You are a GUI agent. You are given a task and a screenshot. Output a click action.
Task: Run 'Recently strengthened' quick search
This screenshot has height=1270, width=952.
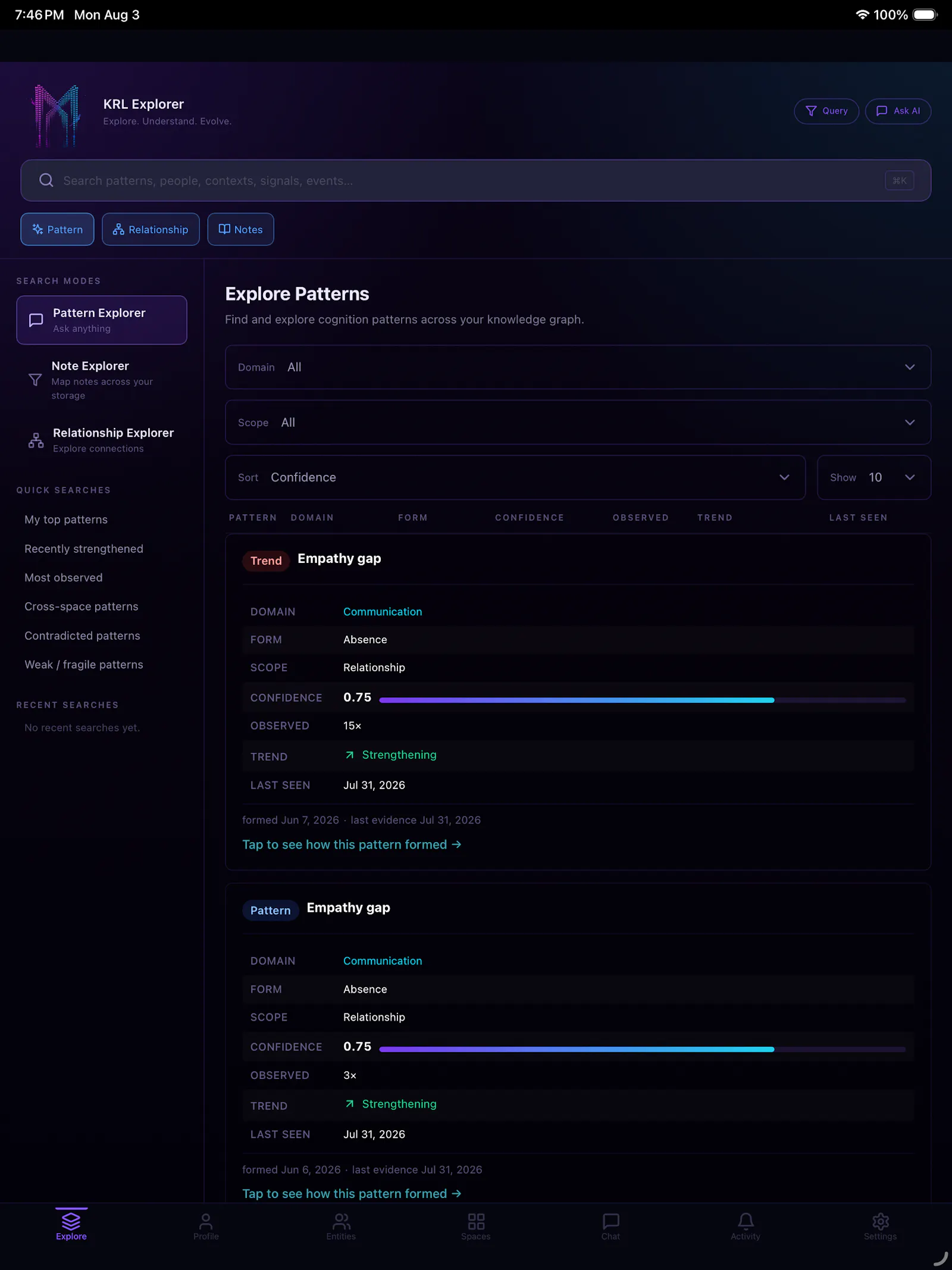[x=84, y=549]
